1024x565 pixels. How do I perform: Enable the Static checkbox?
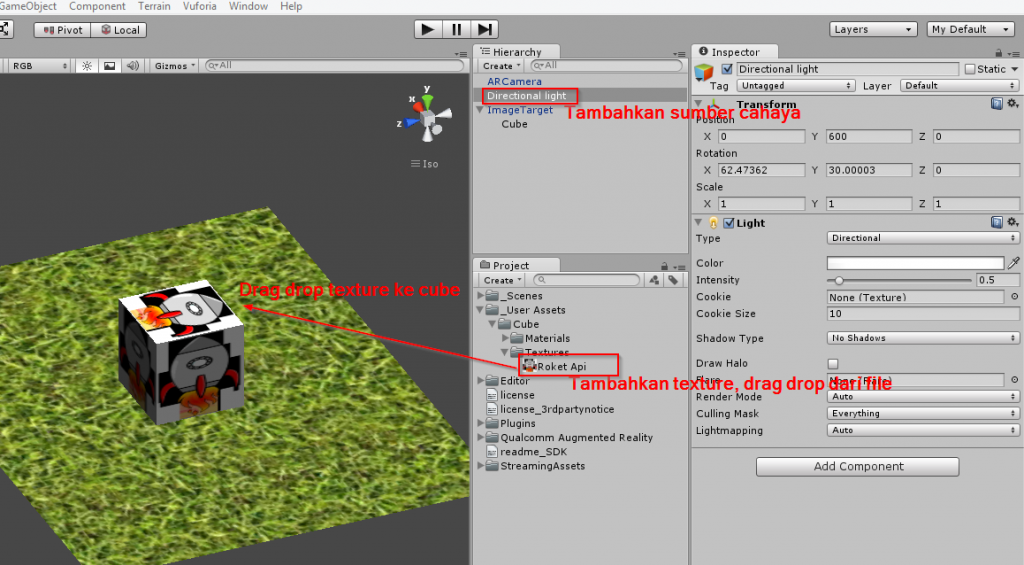(x=969, y=69)
